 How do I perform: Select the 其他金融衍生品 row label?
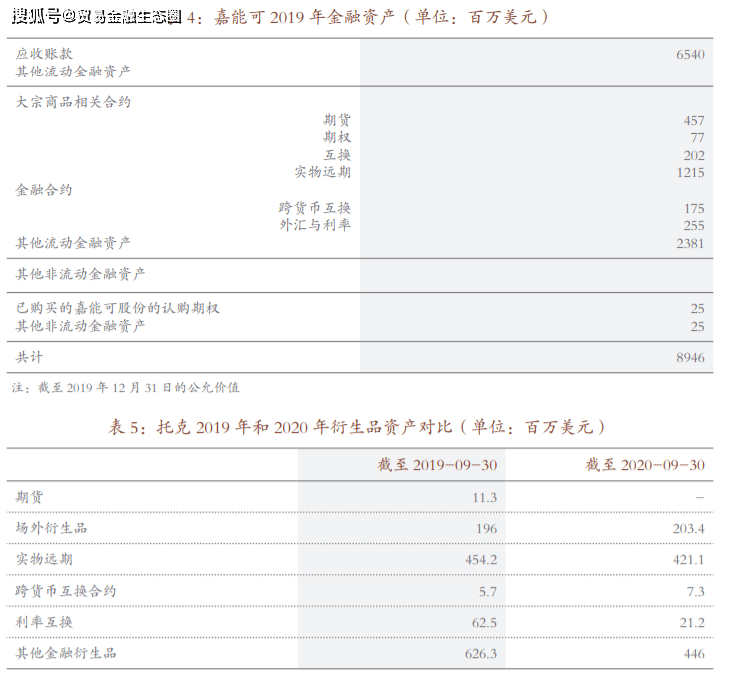click(66, 653)
